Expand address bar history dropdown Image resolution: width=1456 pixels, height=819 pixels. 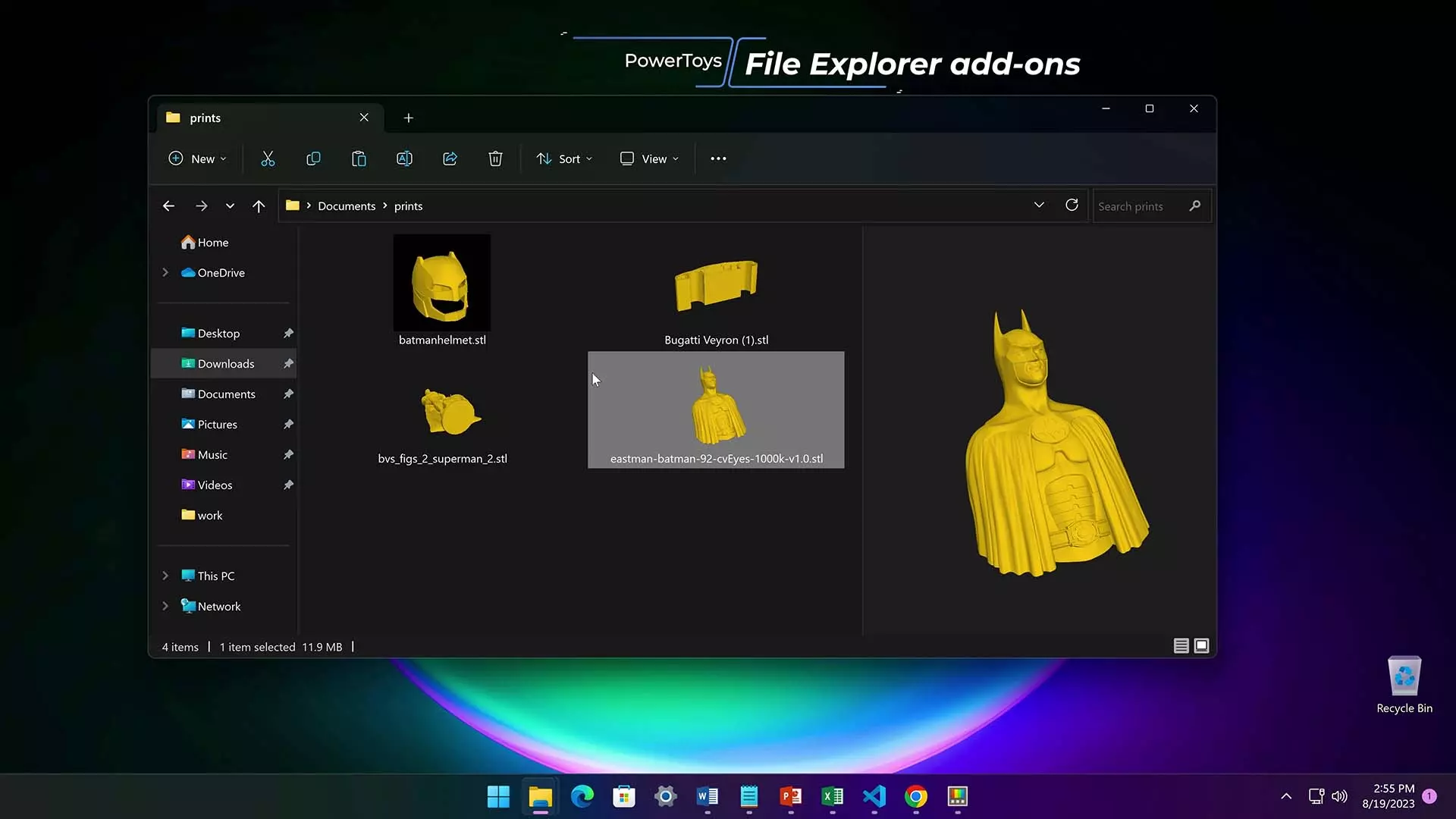point(1039,206)
